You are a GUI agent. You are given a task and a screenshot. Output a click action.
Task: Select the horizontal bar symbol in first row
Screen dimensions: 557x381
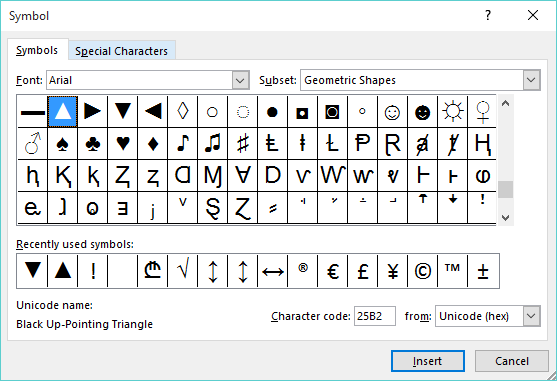point(32,112)
